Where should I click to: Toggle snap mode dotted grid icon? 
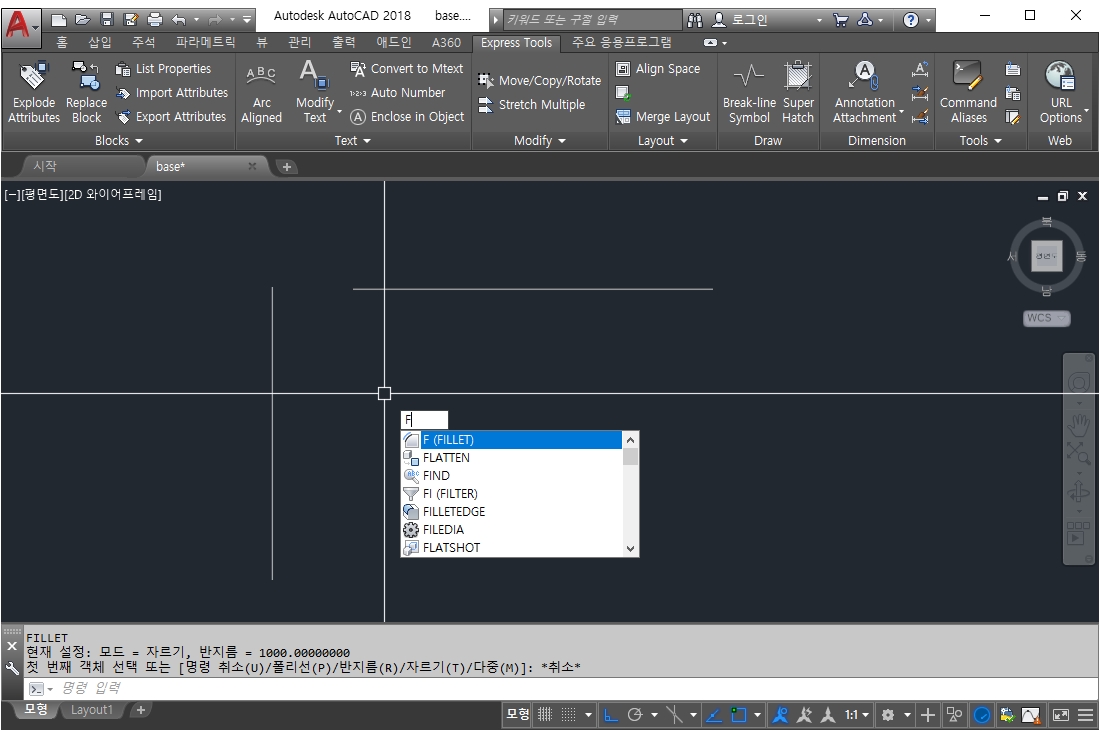(569, 715)
